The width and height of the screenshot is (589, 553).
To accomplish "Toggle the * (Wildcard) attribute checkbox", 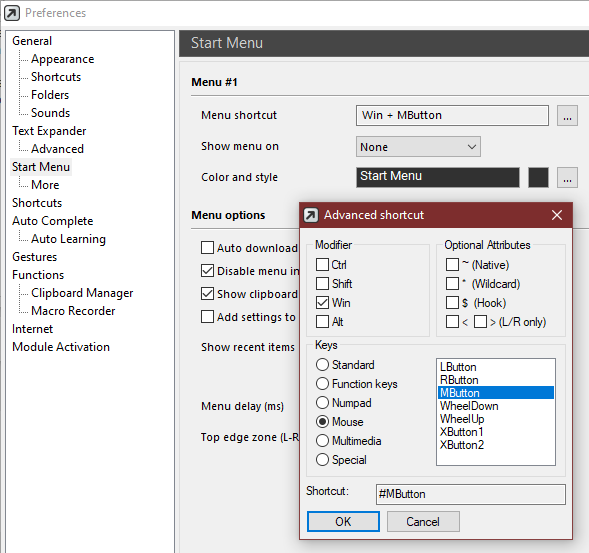I will (x=452, y=283).
